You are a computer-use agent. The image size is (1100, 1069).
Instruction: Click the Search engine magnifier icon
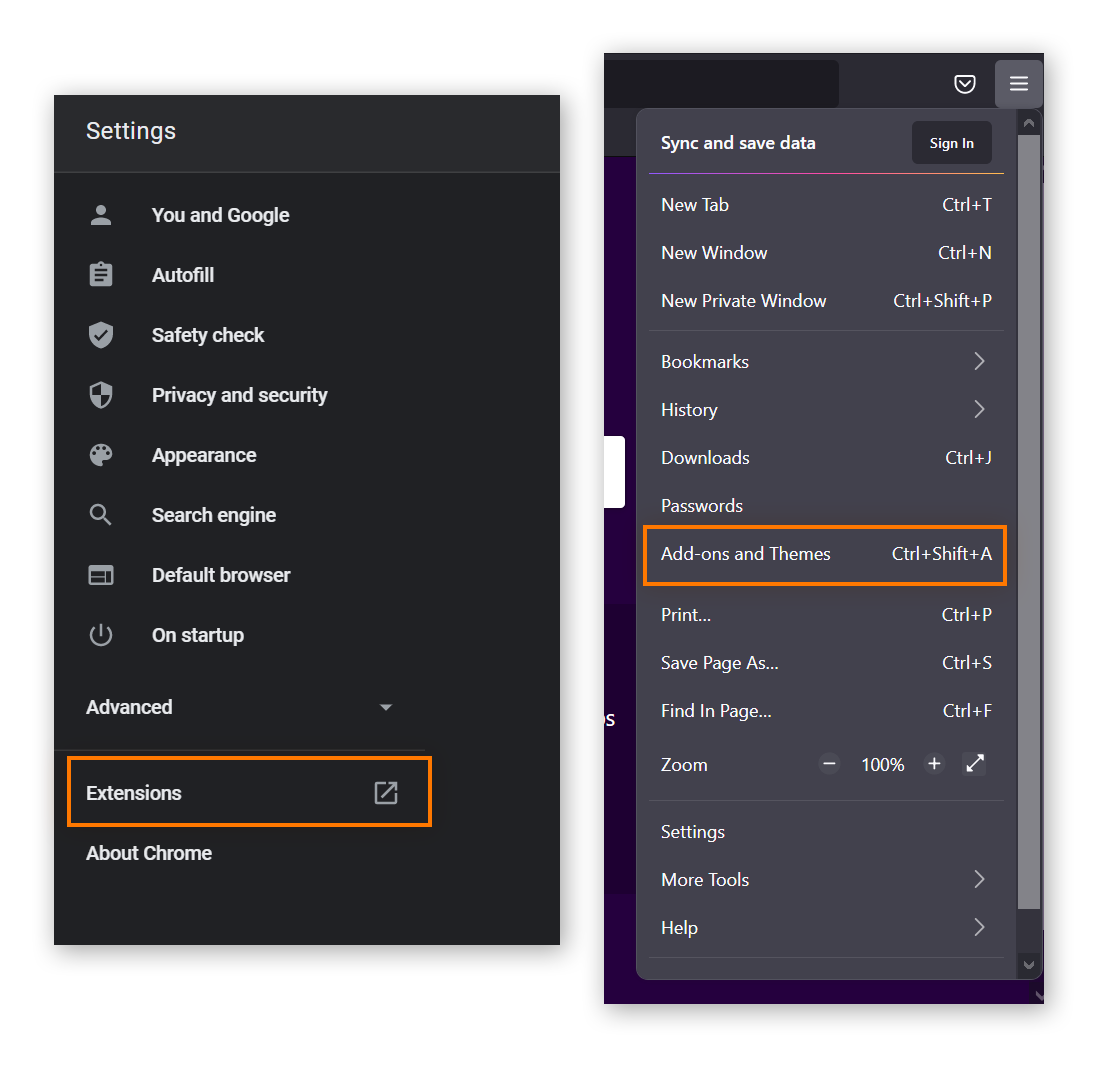click(101, 515)
